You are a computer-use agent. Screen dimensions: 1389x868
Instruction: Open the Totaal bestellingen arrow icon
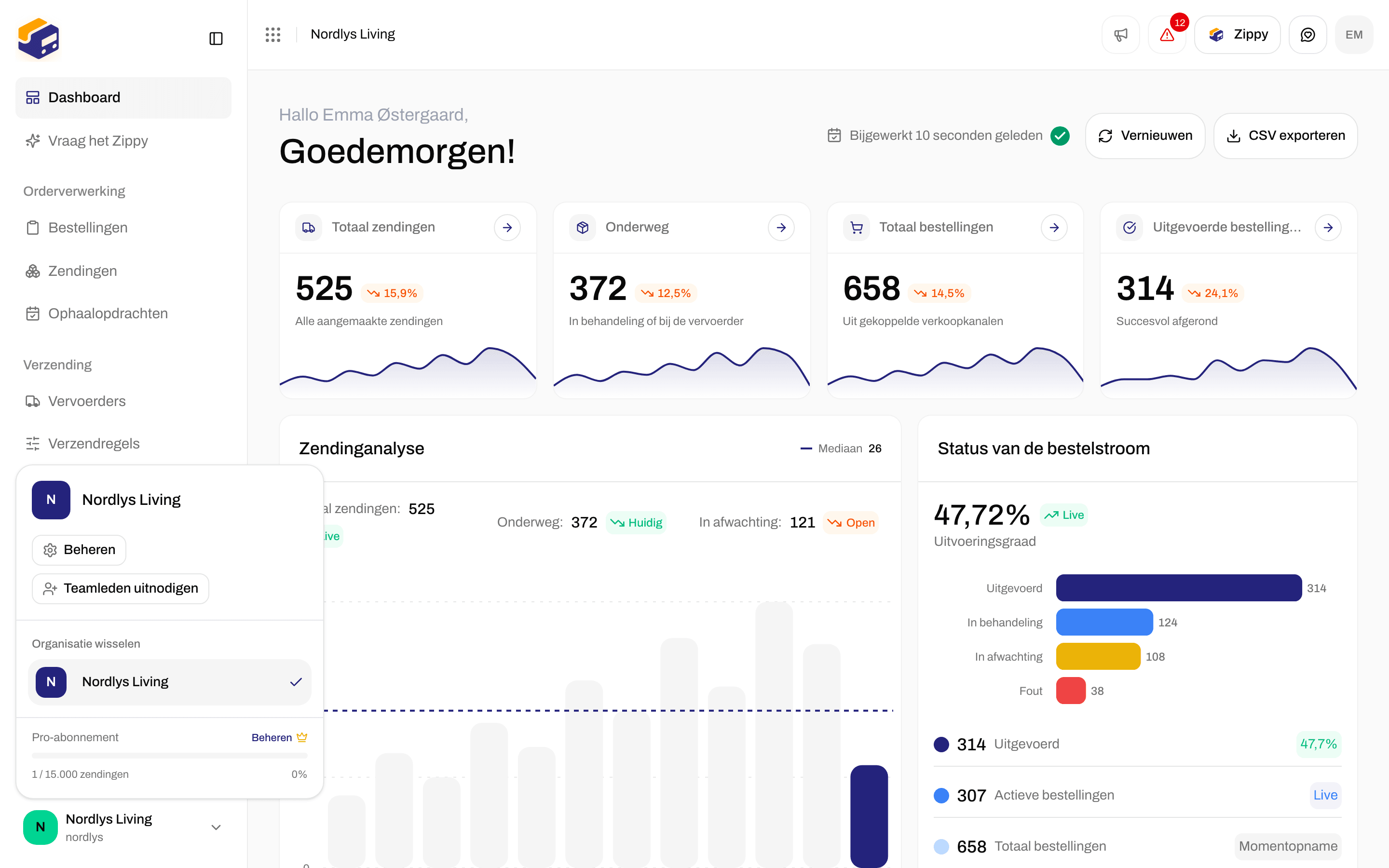(1054, 227)
